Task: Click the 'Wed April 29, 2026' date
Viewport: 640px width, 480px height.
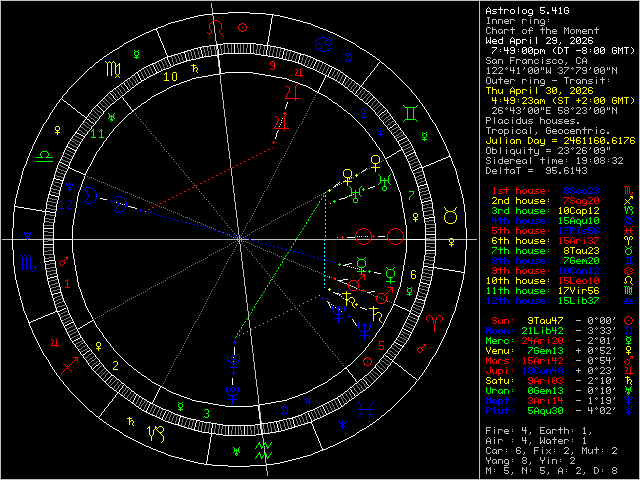Action: point(539,41)
